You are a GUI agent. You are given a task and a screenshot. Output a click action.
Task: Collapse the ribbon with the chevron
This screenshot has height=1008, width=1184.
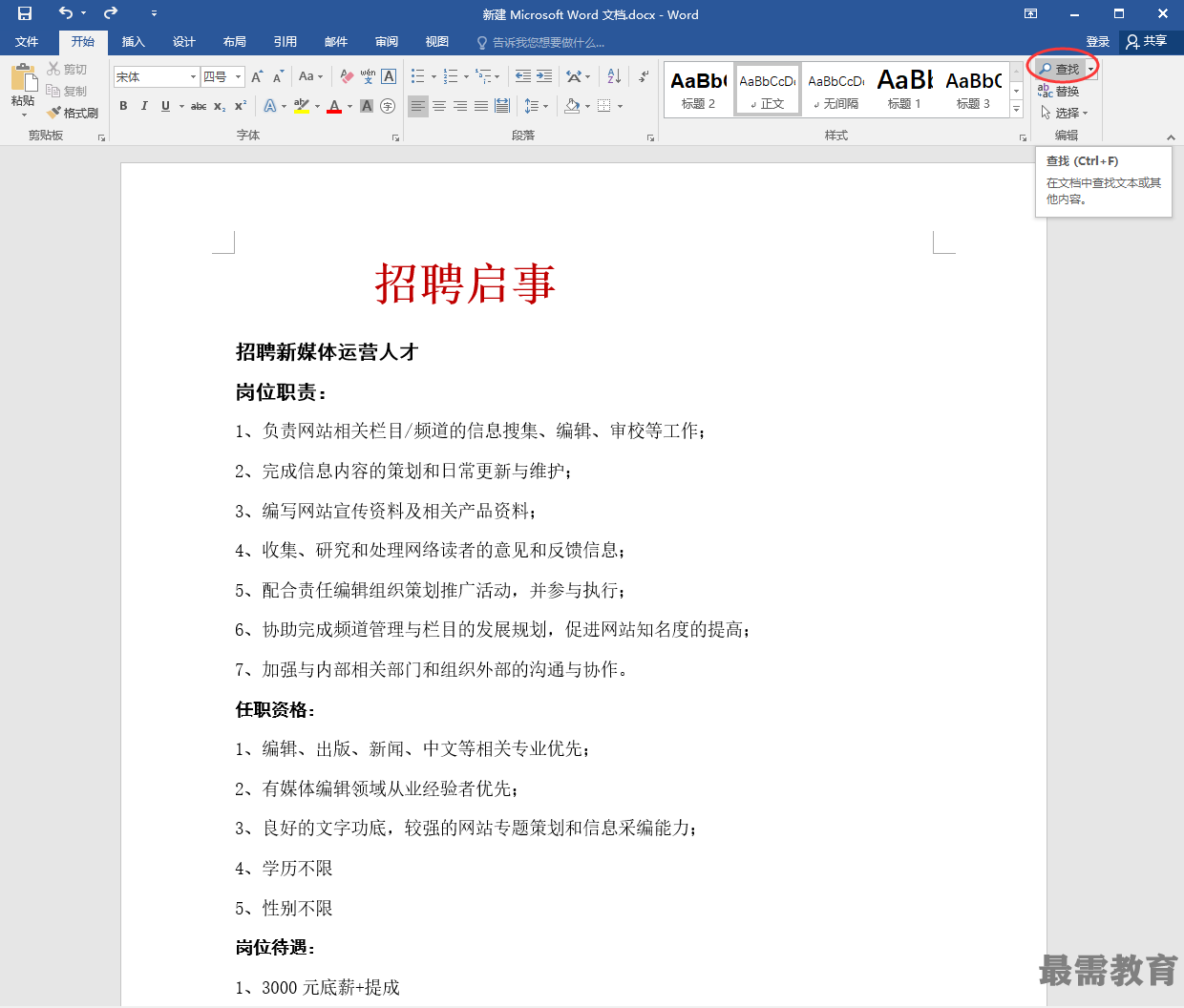click(1171, 137)
